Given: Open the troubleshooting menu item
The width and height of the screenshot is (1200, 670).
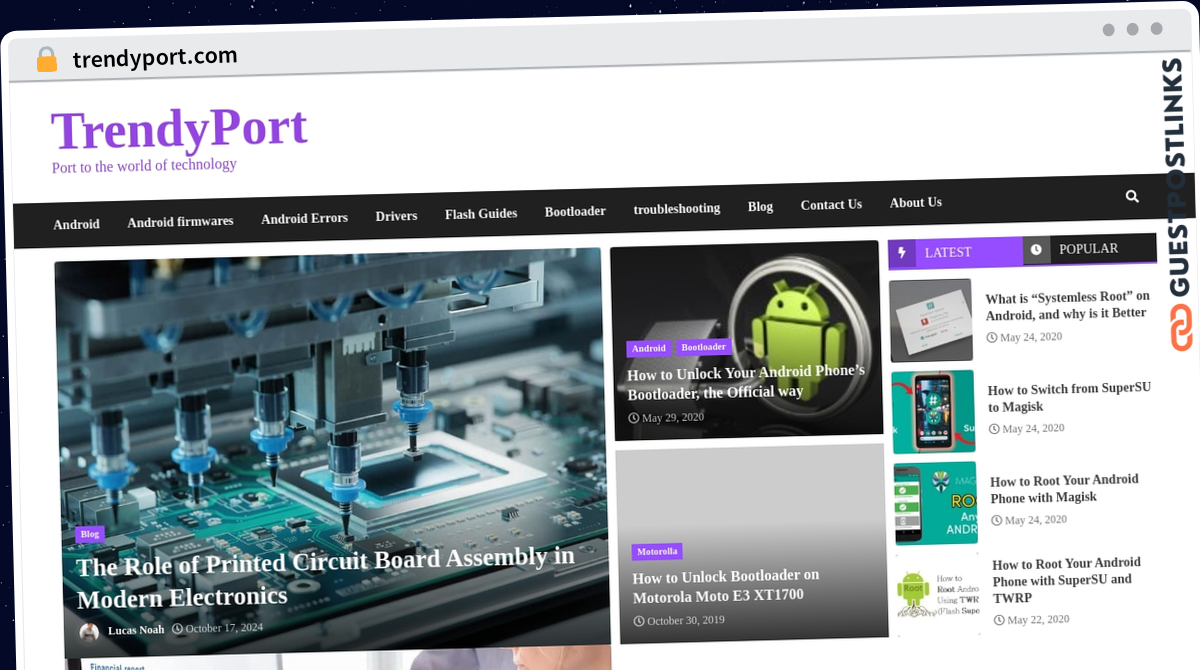Looking at the screenshot, I should [x=676, y=209].
